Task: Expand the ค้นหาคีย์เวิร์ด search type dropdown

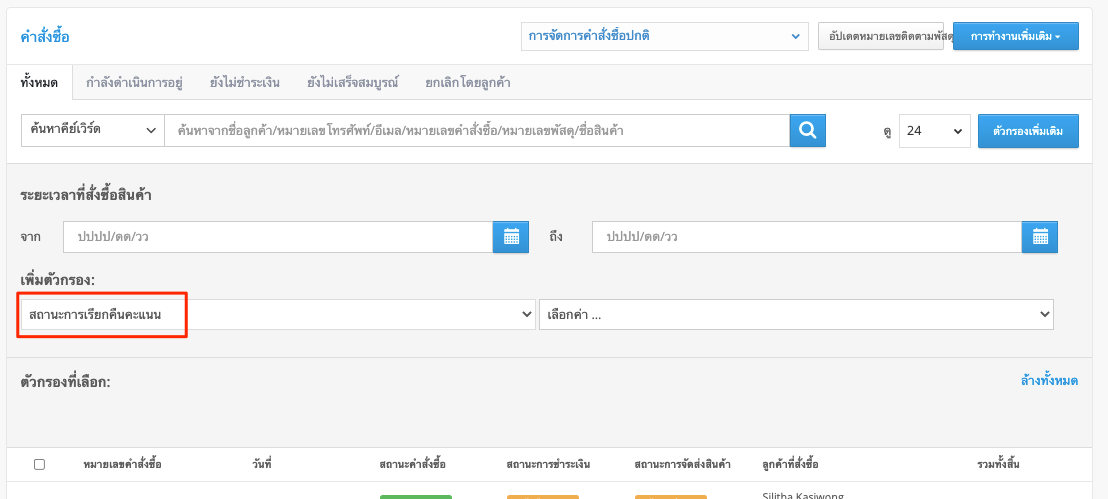Action: 93,131
